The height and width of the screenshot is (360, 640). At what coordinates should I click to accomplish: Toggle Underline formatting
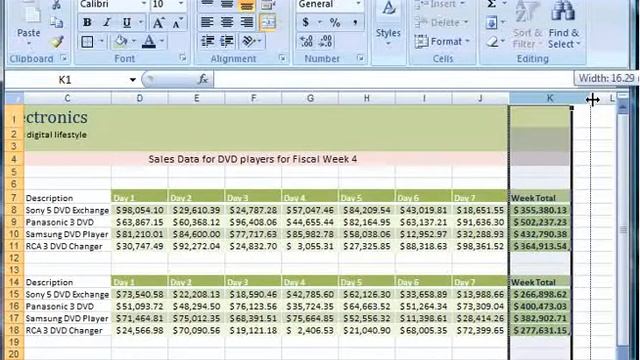127,22
